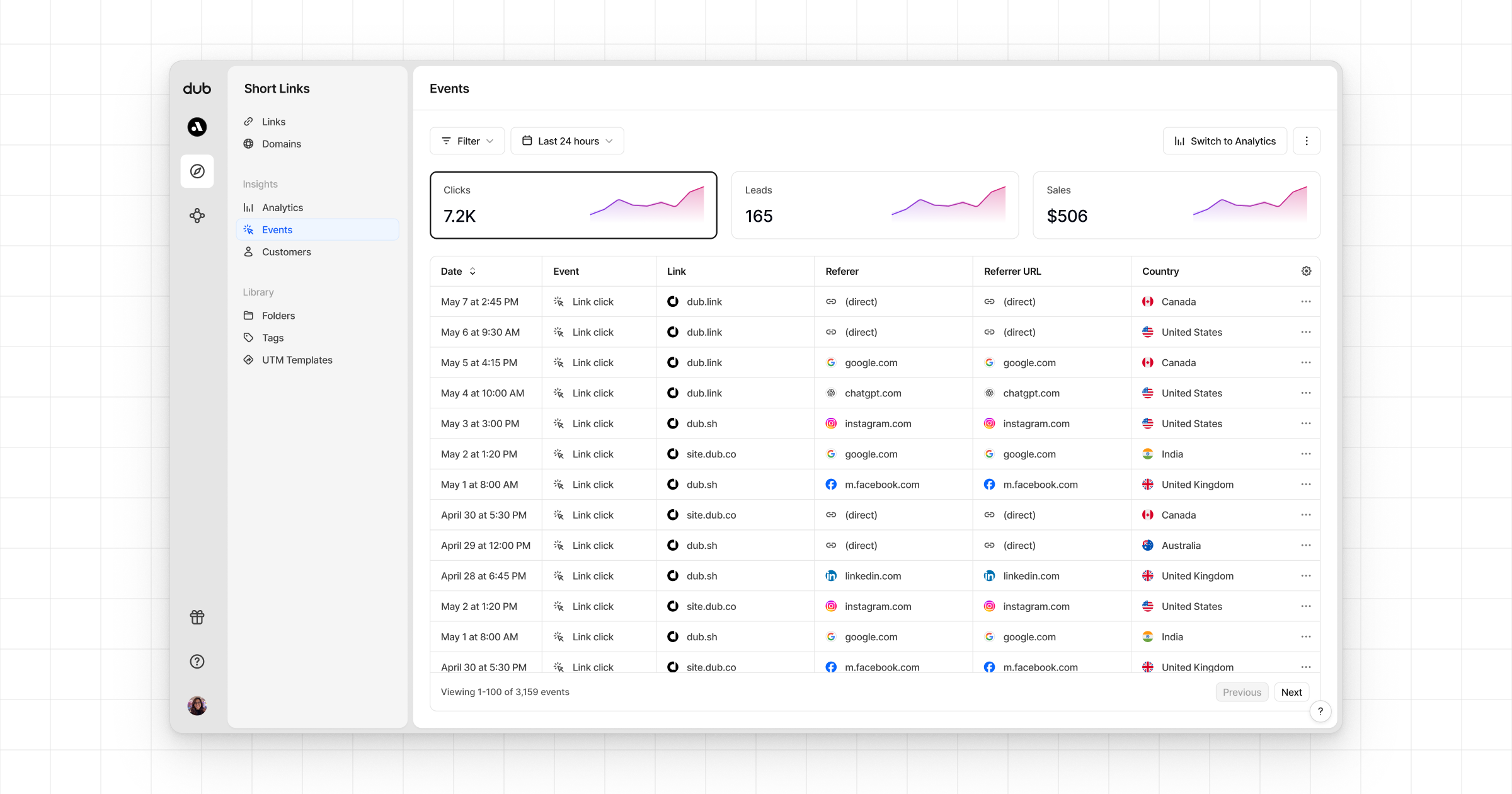Open UTM Templates under Library
This screenshot has width=1512, height=794.
point(297,360)
